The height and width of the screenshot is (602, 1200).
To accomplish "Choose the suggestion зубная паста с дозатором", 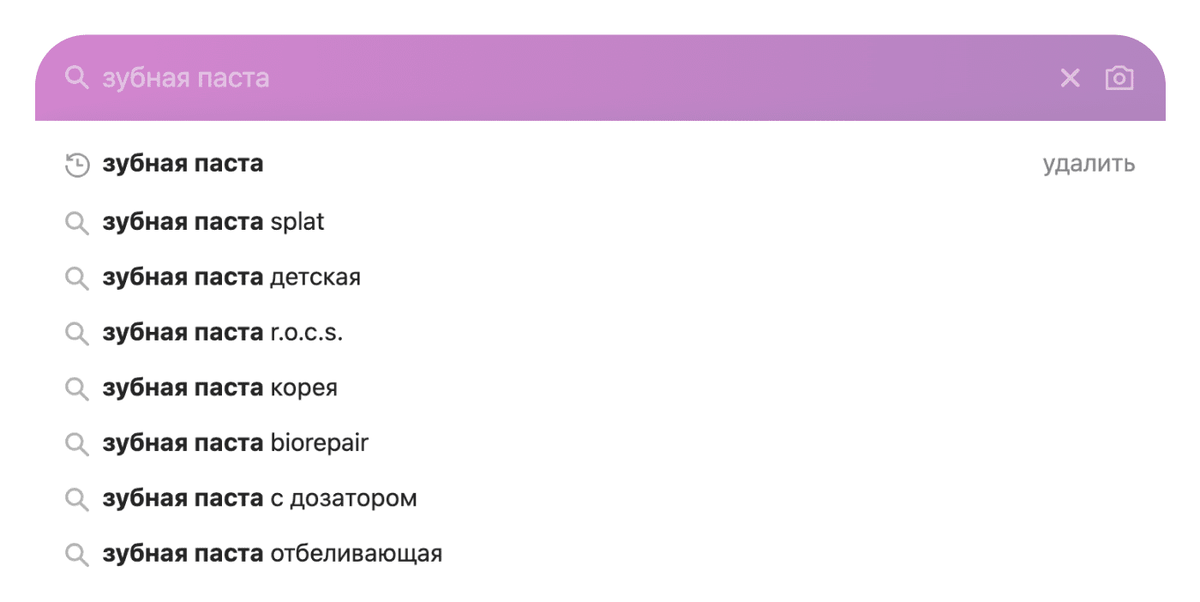I will pyautogui.click(x=260, y=498).
